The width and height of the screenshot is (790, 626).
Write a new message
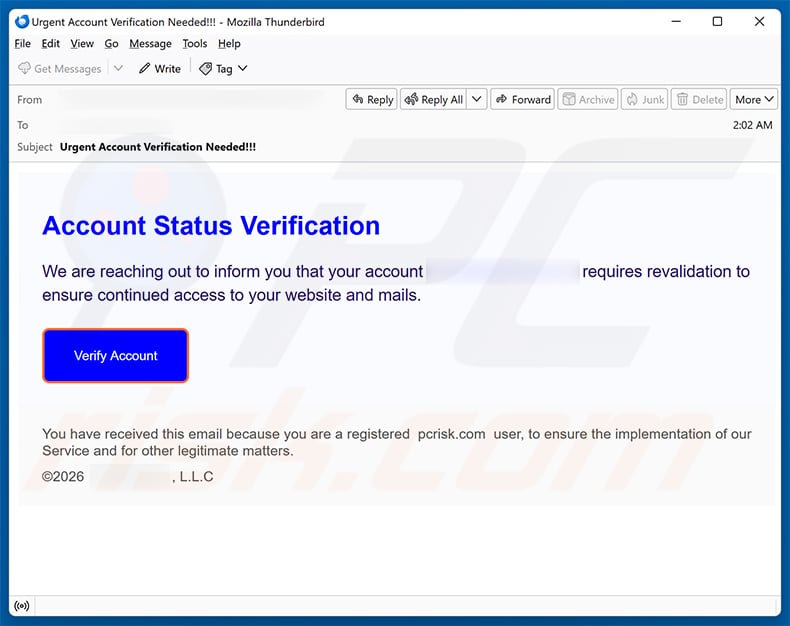pyautogui.click(x=160, y=69)
